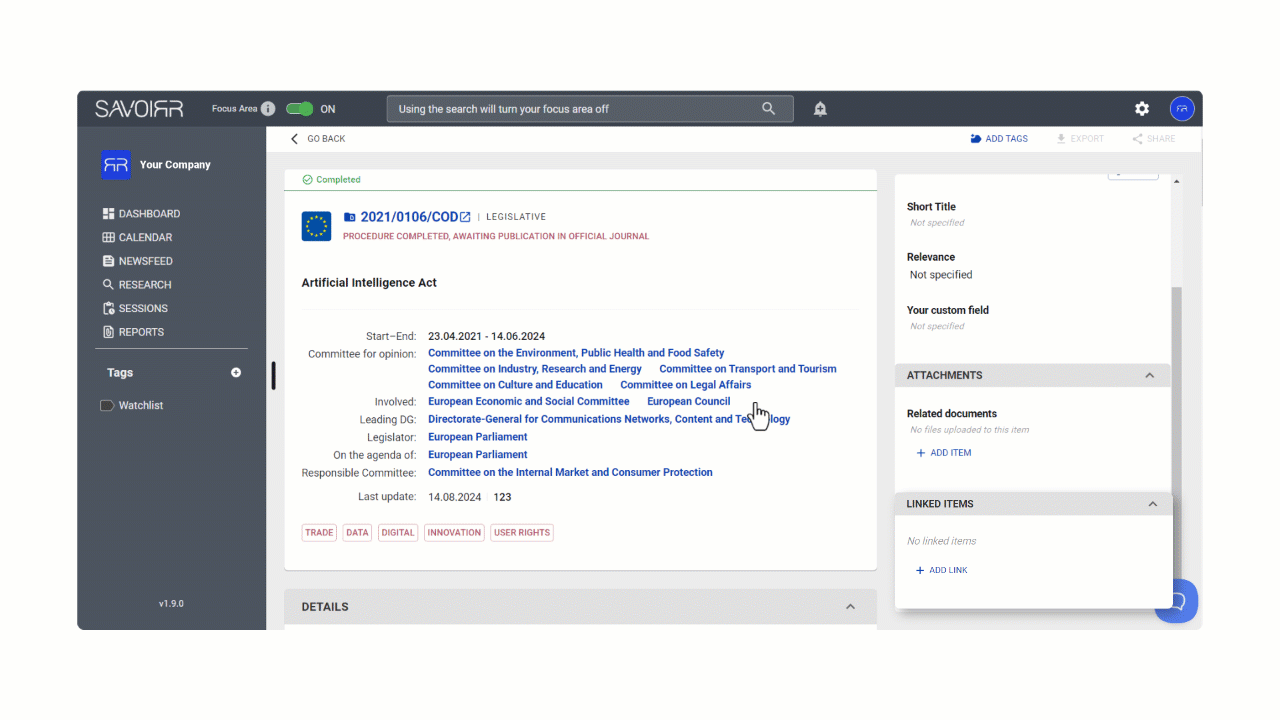The height and width of the screenshot is (720, 1280).
Task: Open Committee on Legal Affairs link
Action: 685,385
